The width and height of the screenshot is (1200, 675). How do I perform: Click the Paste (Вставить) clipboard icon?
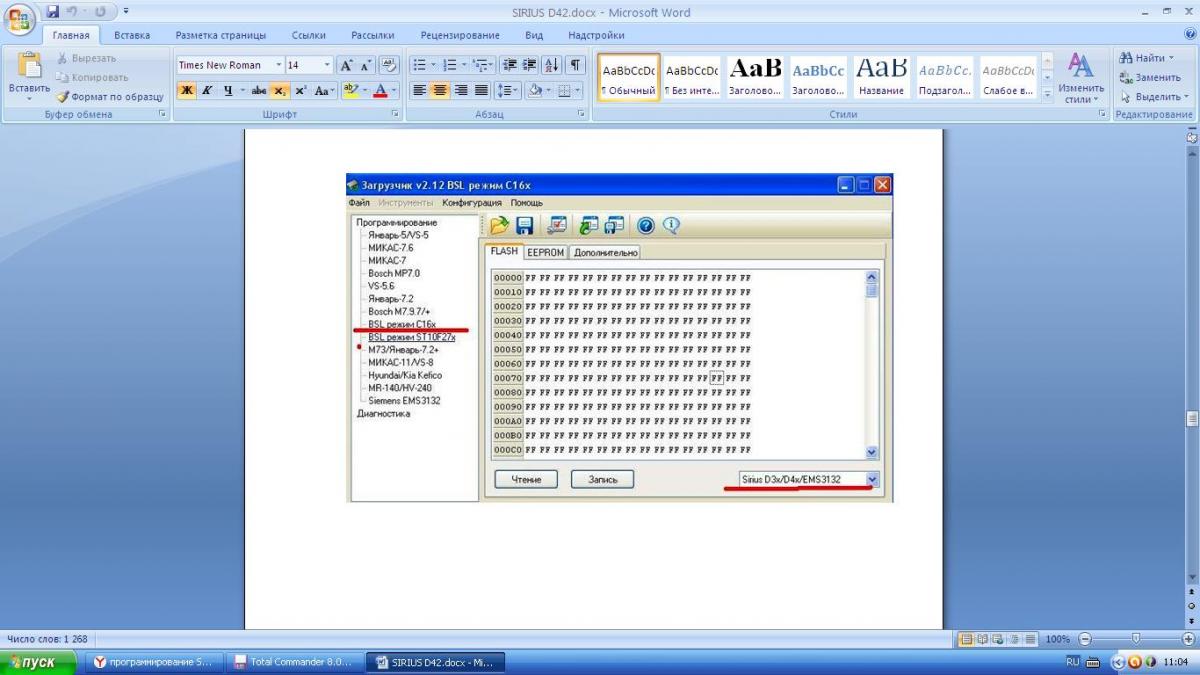29,66
